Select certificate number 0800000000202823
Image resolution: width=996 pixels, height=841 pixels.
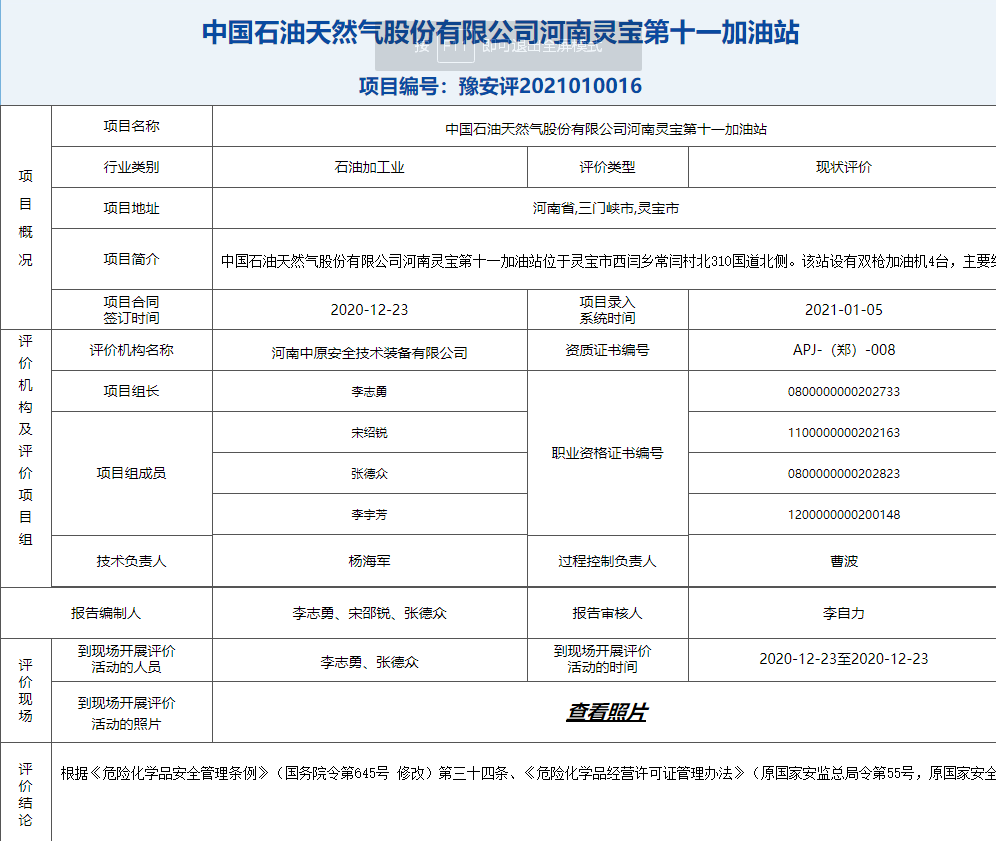(844, 474)
